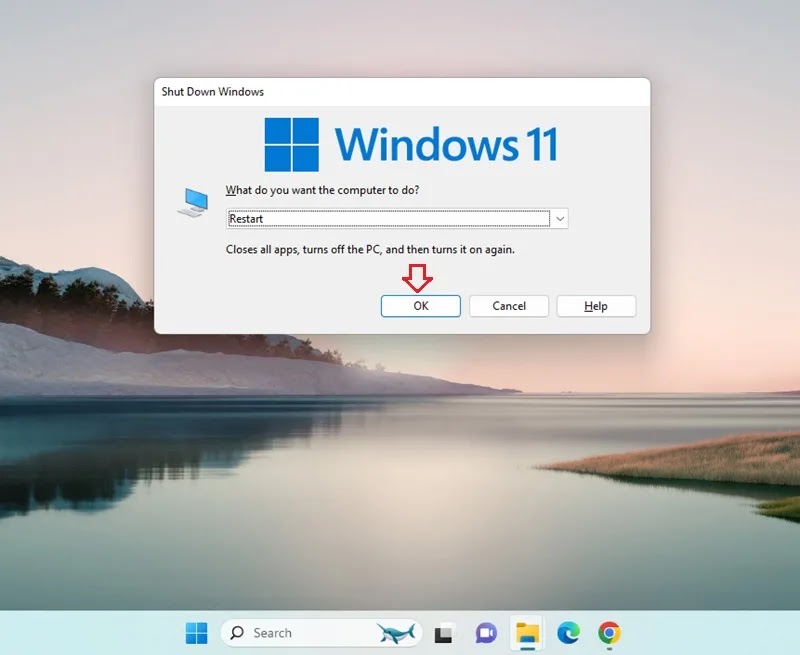
Task: Click the computer icon in the dialog
Action: (x=193, y=203)
